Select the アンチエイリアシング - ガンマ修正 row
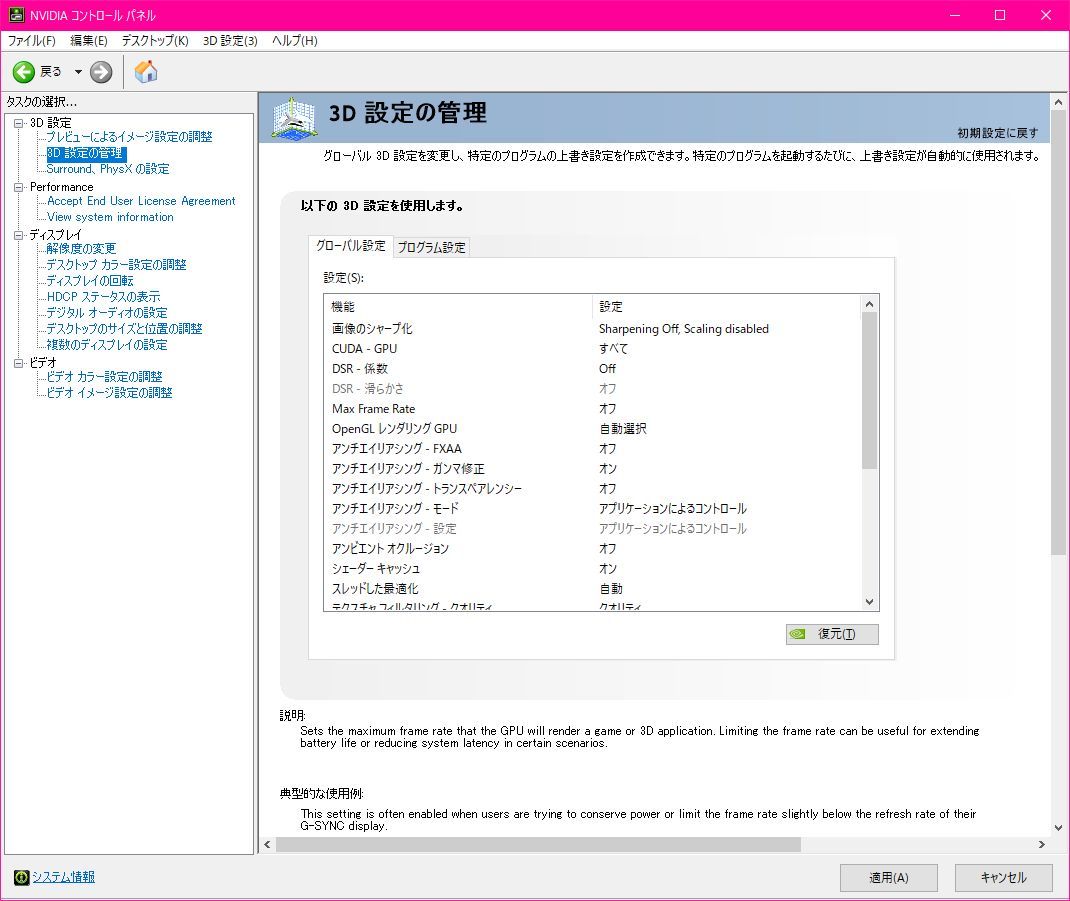1070x901 pixels. pos(592,469)
